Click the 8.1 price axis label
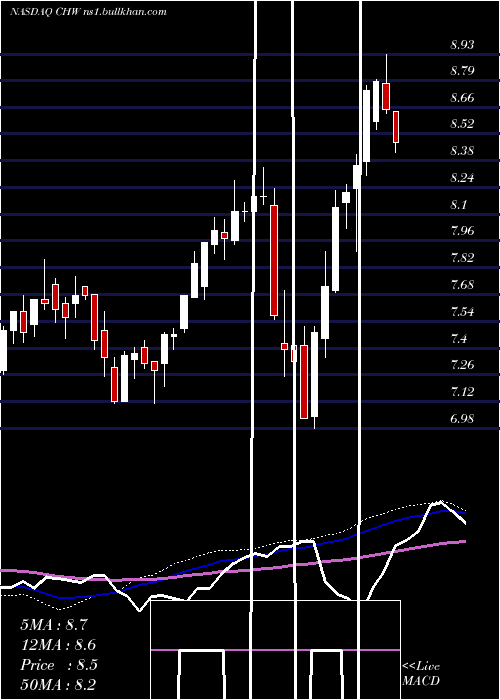The width and height of the screenshot is (500, 700). [458, 205]
